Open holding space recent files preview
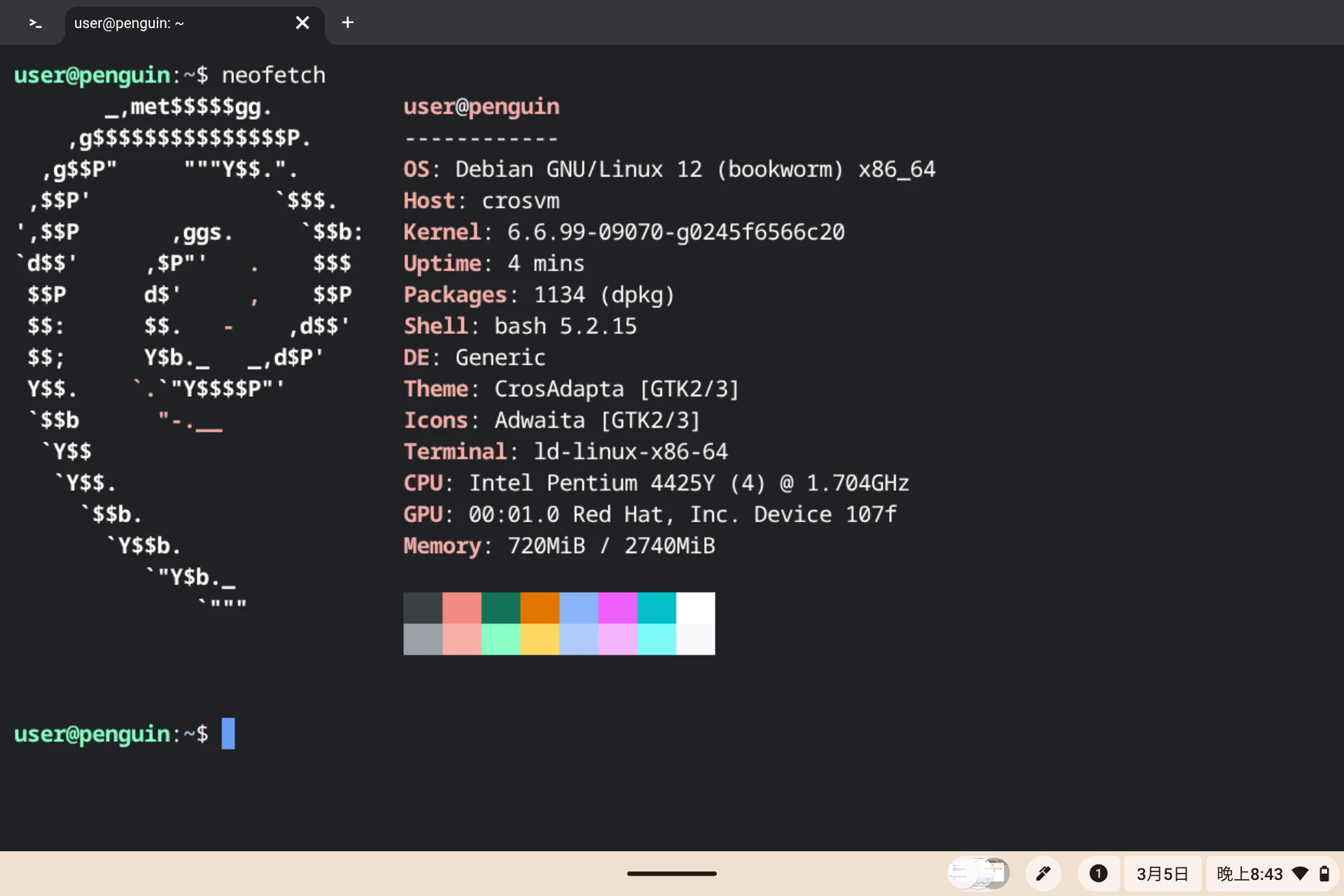Viewport: 1344px width, 896px height. click(979, 873)
